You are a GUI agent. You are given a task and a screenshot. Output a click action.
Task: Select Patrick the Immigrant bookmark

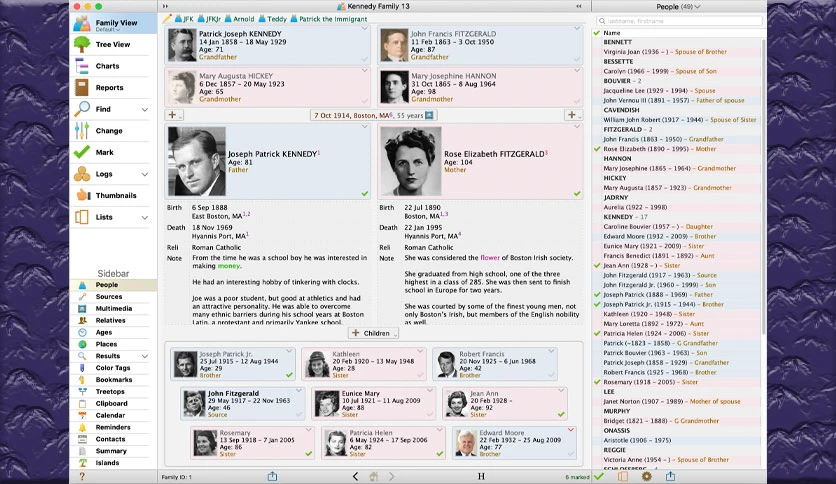pos(328,19)
